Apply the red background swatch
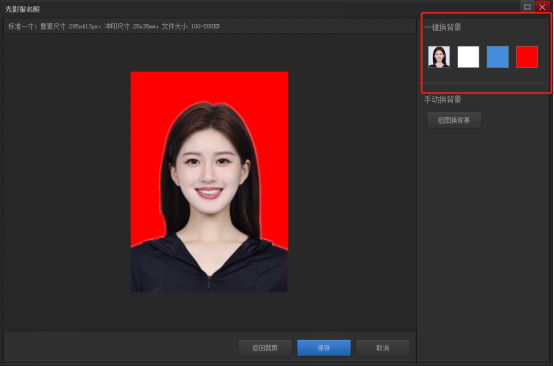 (527, 57)
